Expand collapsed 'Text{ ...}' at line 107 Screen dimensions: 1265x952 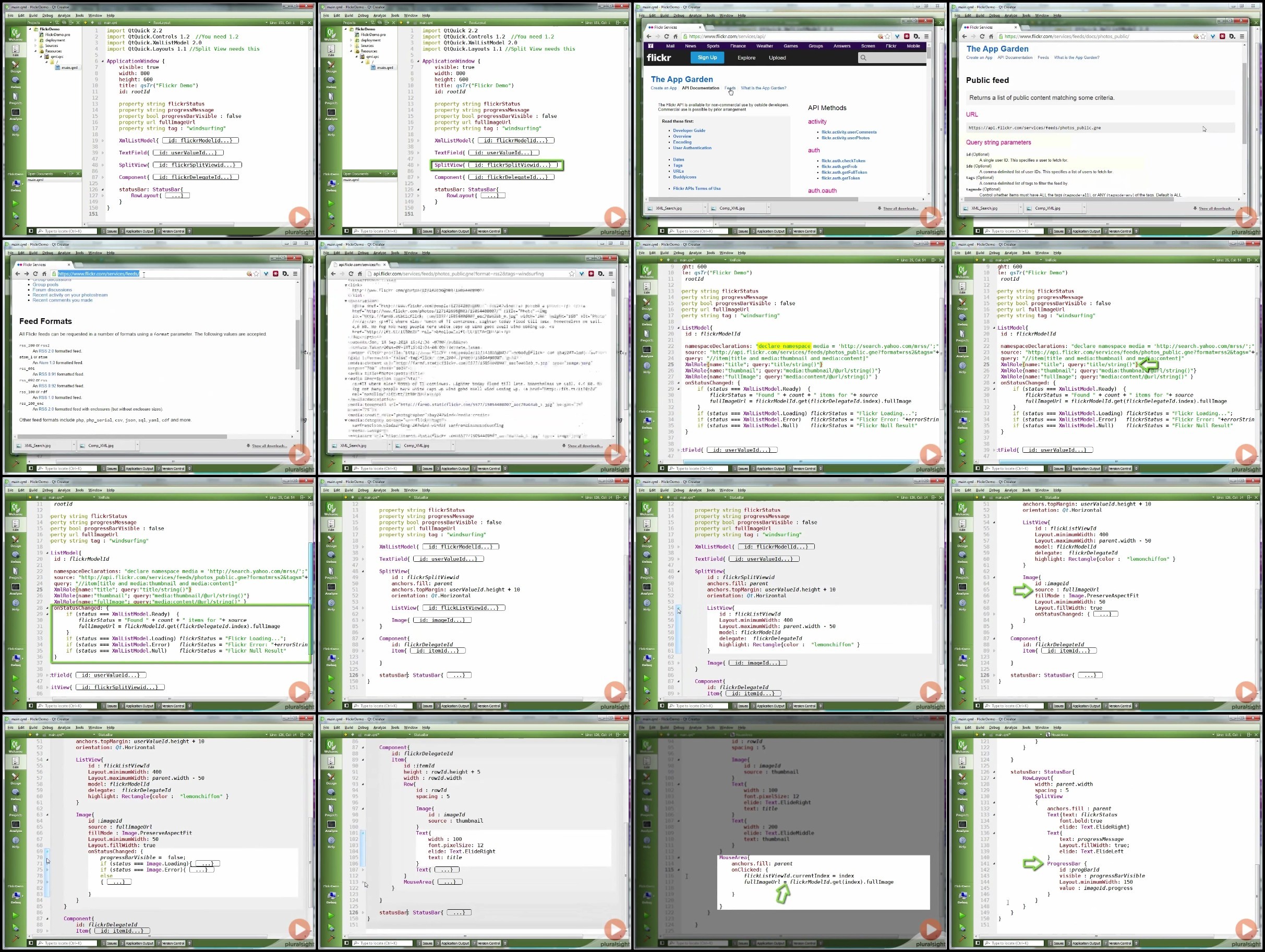click(447, 870)
